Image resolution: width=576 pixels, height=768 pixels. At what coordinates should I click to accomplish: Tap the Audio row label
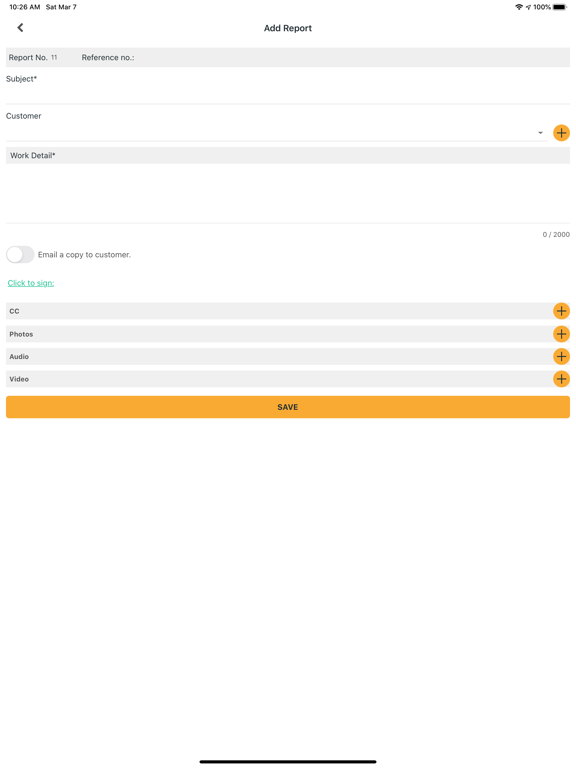click(x=19, y=357)
